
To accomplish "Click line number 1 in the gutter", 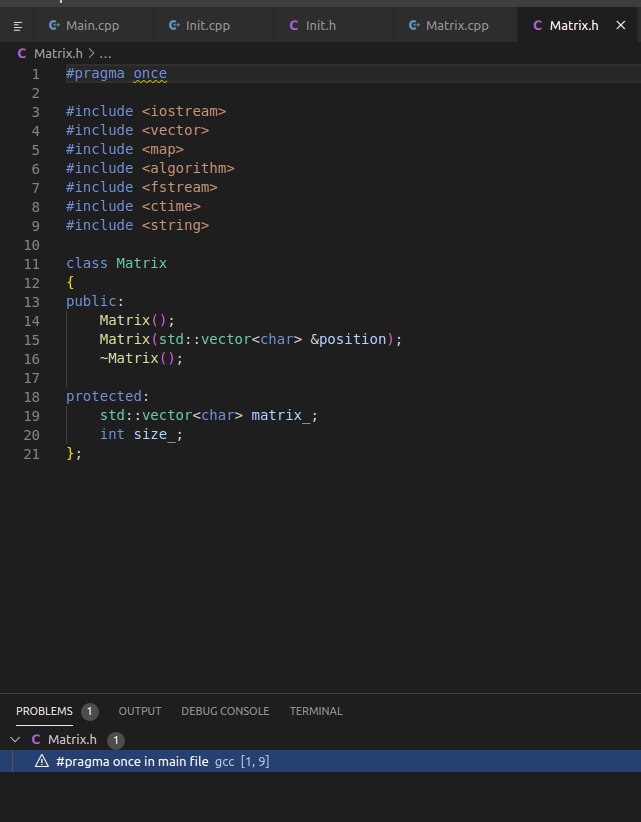I will (36, 74).
